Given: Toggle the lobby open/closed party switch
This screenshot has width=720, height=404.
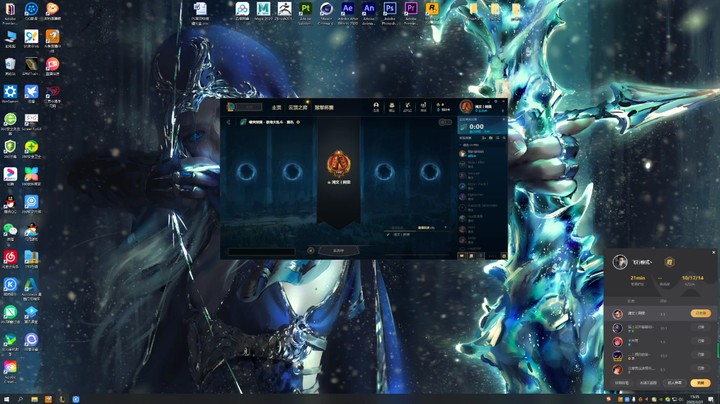Looking at the screenshot, I should [444, 122].
